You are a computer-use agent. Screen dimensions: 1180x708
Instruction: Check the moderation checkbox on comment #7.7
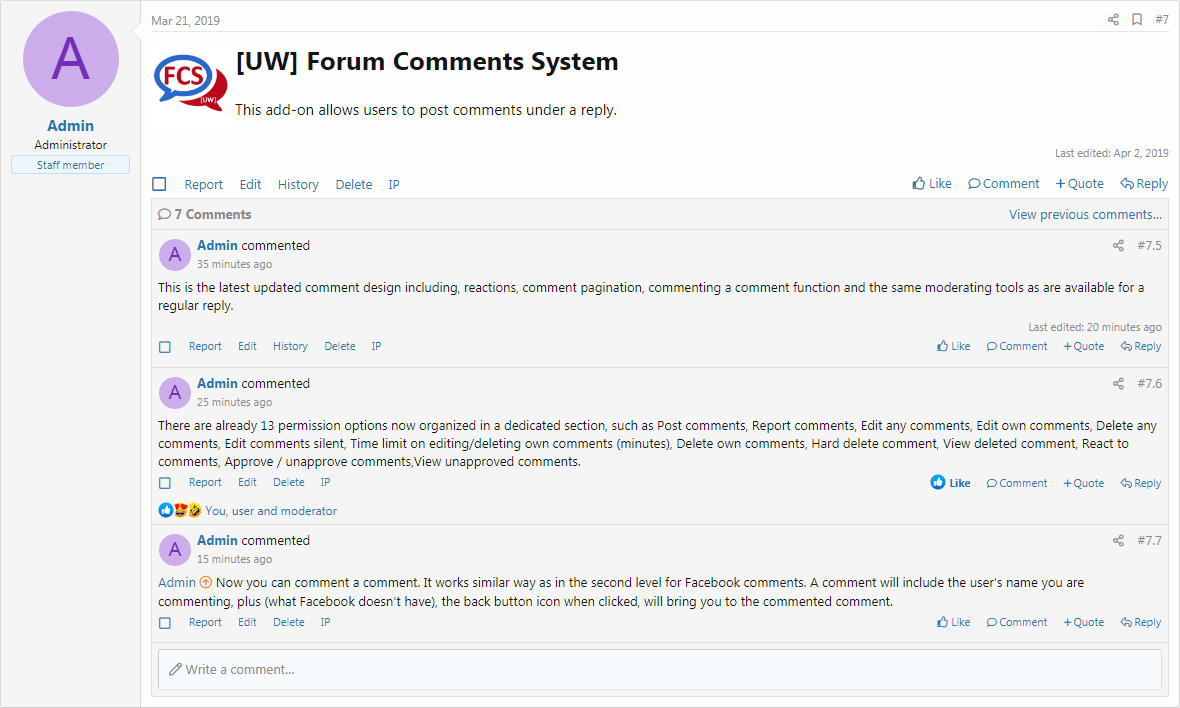(x=164, y=622)
